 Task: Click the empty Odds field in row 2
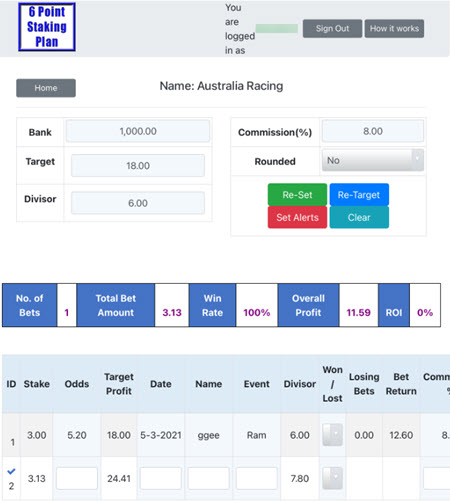[77, 478]
